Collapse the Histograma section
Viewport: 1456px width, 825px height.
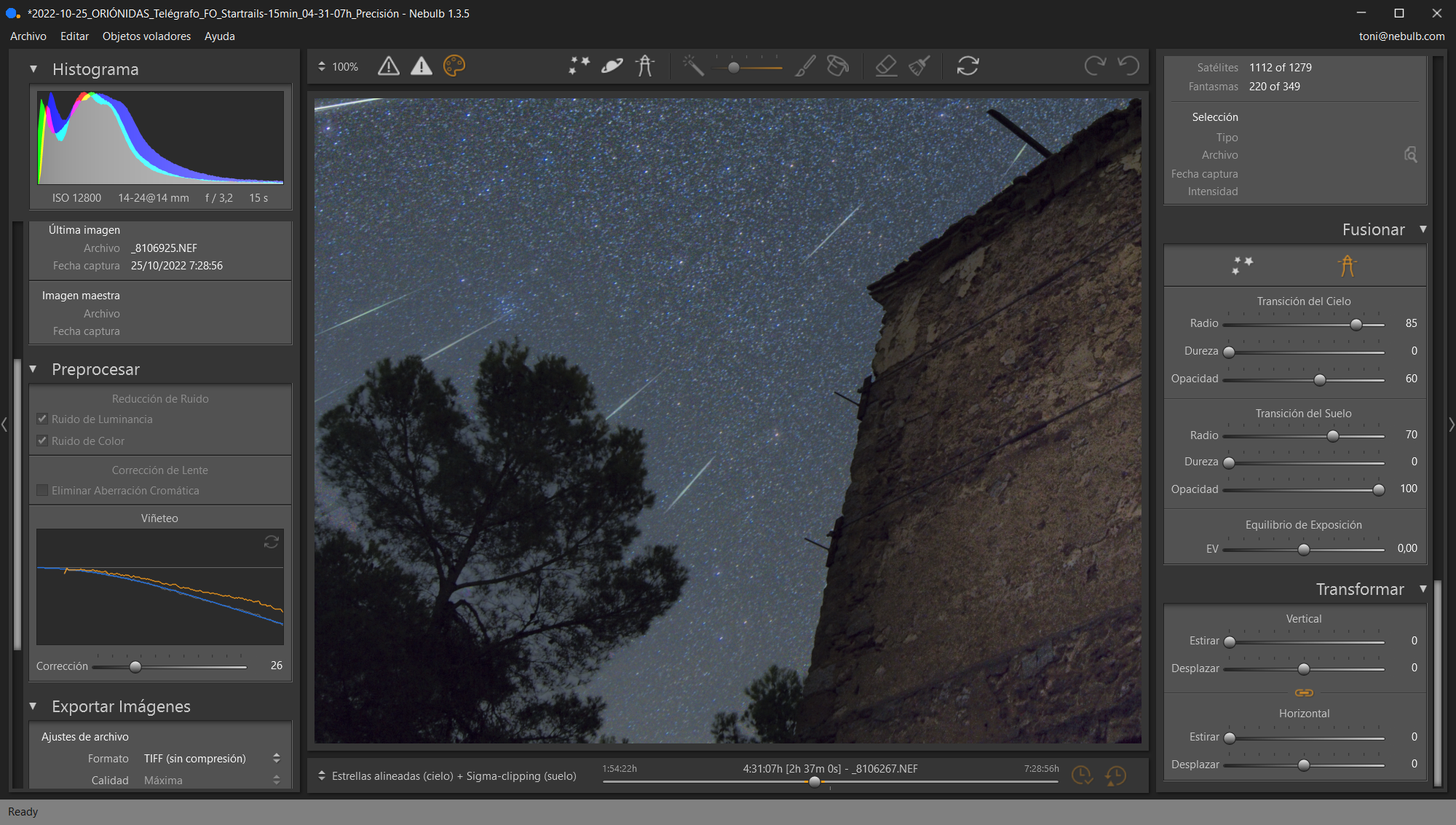[33, 69]
